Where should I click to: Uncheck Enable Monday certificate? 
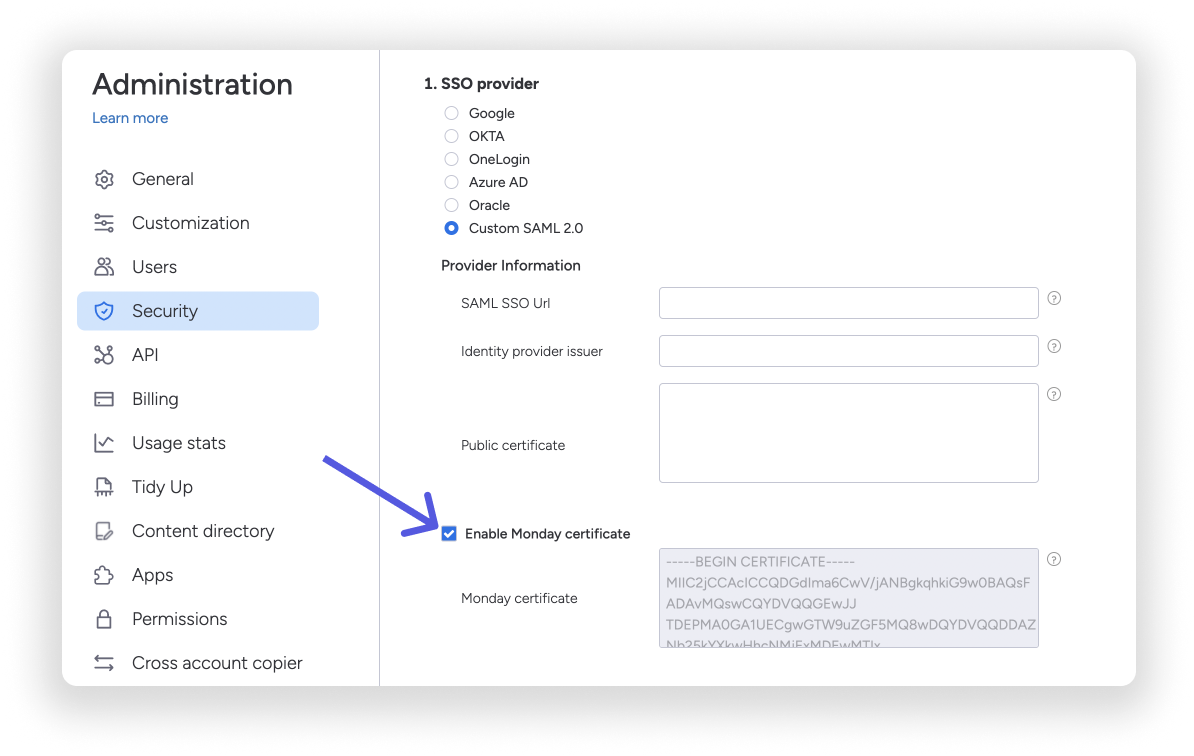449,534
